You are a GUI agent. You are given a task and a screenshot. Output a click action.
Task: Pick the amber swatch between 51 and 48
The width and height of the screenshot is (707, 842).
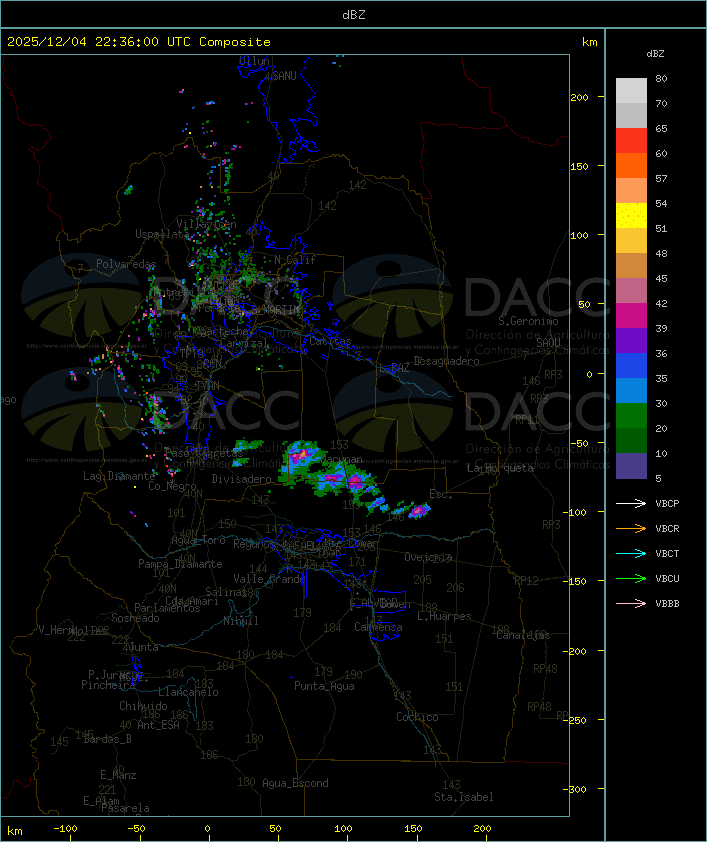[631, 241]
